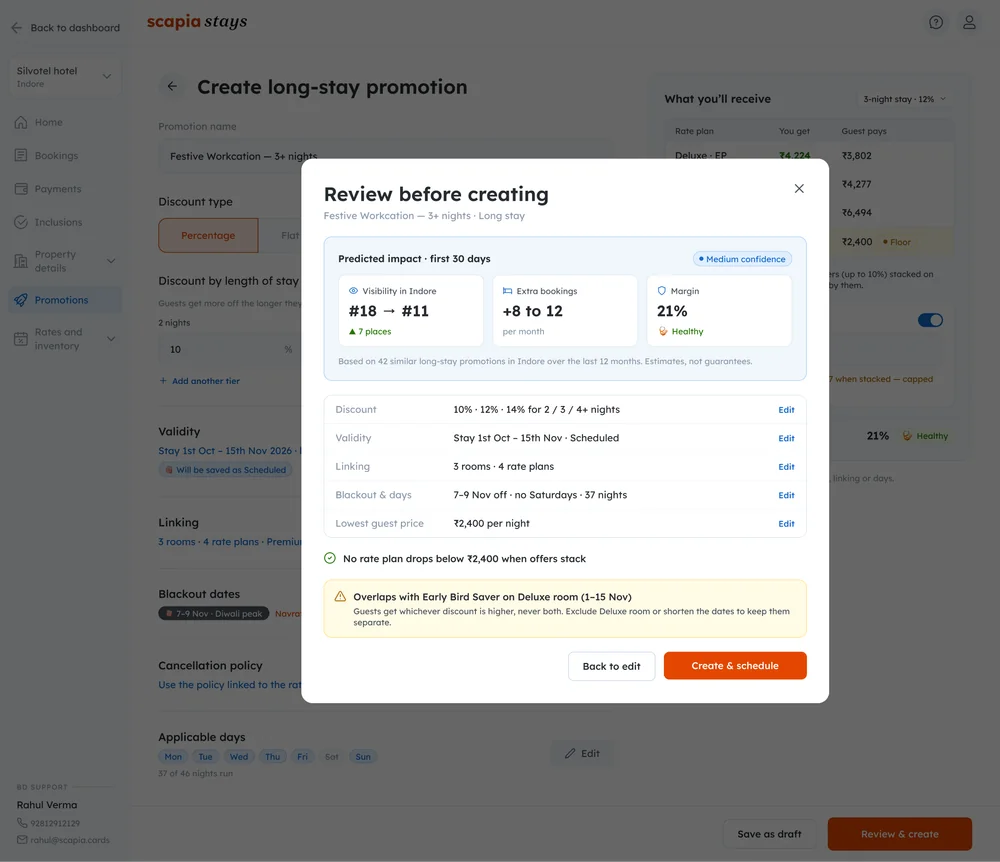Edit the Validity row
This screenshot has height=862, width=1000.
tap(786, 439)
